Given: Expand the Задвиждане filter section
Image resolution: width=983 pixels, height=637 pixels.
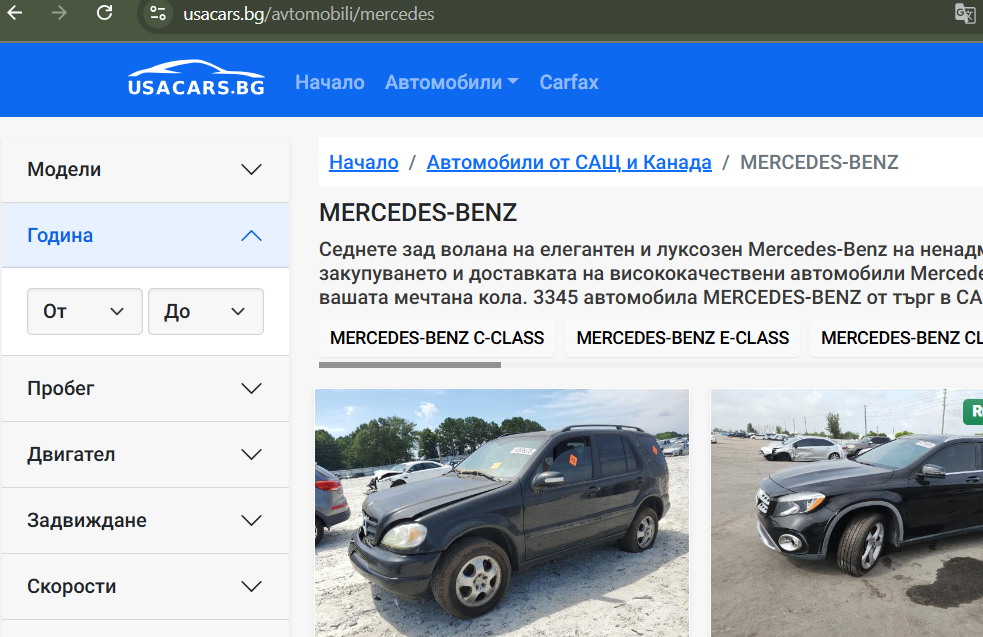Looking at the screenshot, I should coord(145,520).
